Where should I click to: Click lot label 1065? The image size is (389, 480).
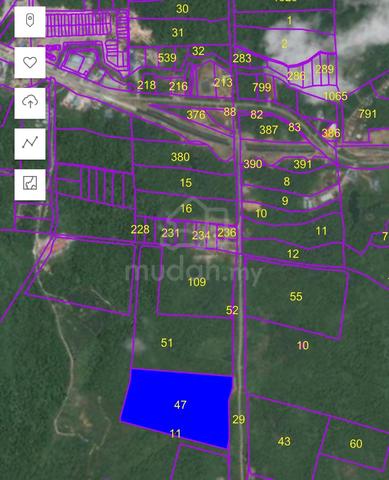tap(335, 96)
